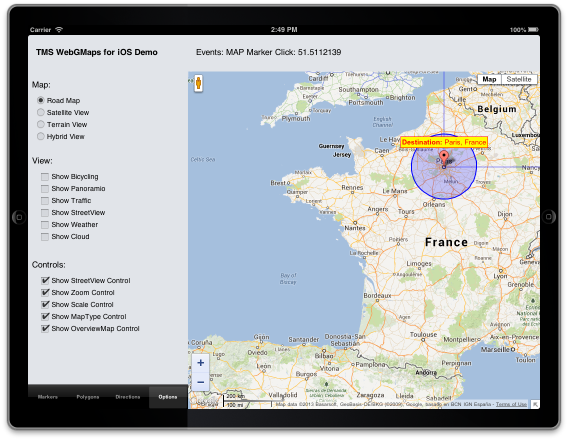Switch to the Markers tab
Viewport: 568px width, 440px height.
48,397
